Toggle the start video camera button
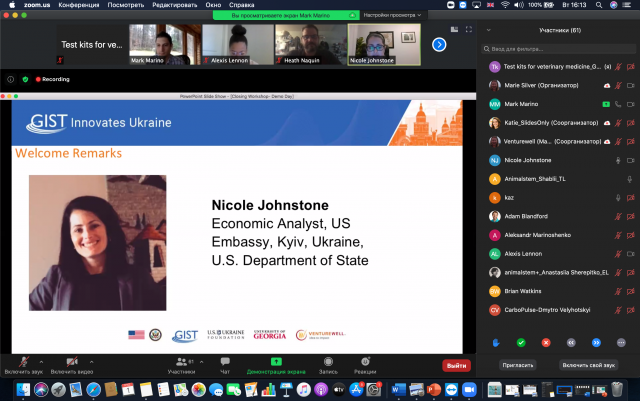This screenshot has width=640, height=401. click(x=72, y=360)
